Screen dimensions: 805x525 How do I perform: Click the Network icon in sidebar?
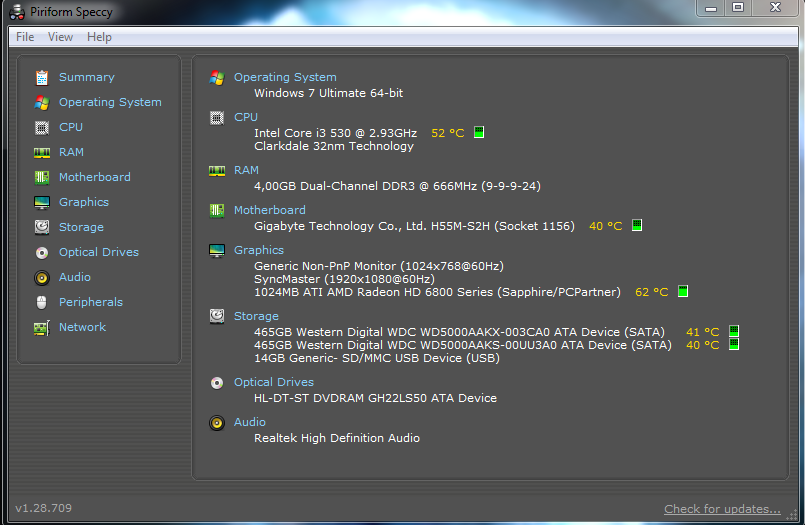(41, 327)
